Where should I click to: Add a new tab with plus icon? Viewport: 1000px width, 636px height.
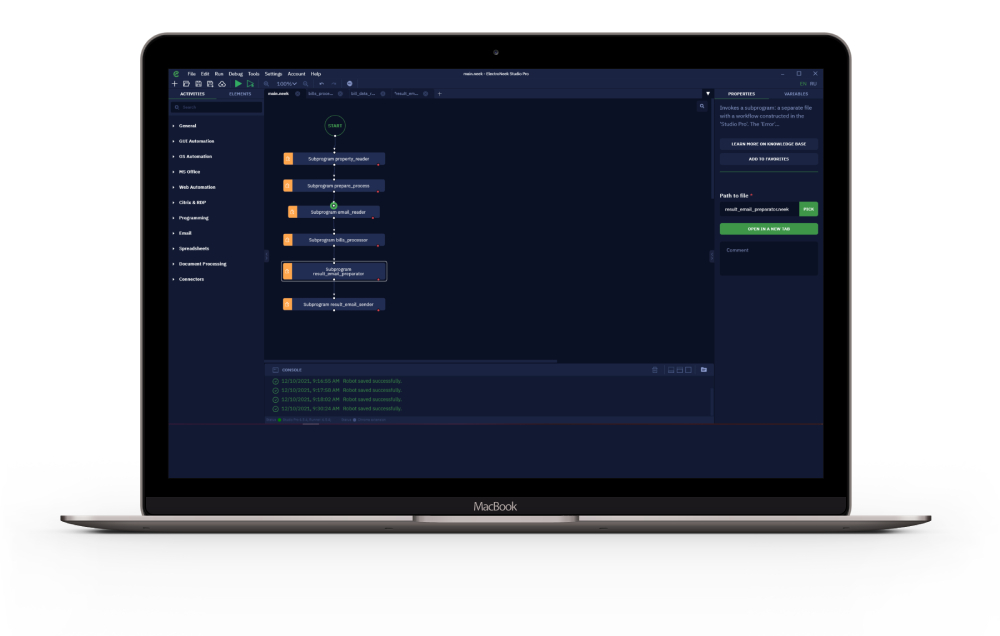(x=439, y=94)
